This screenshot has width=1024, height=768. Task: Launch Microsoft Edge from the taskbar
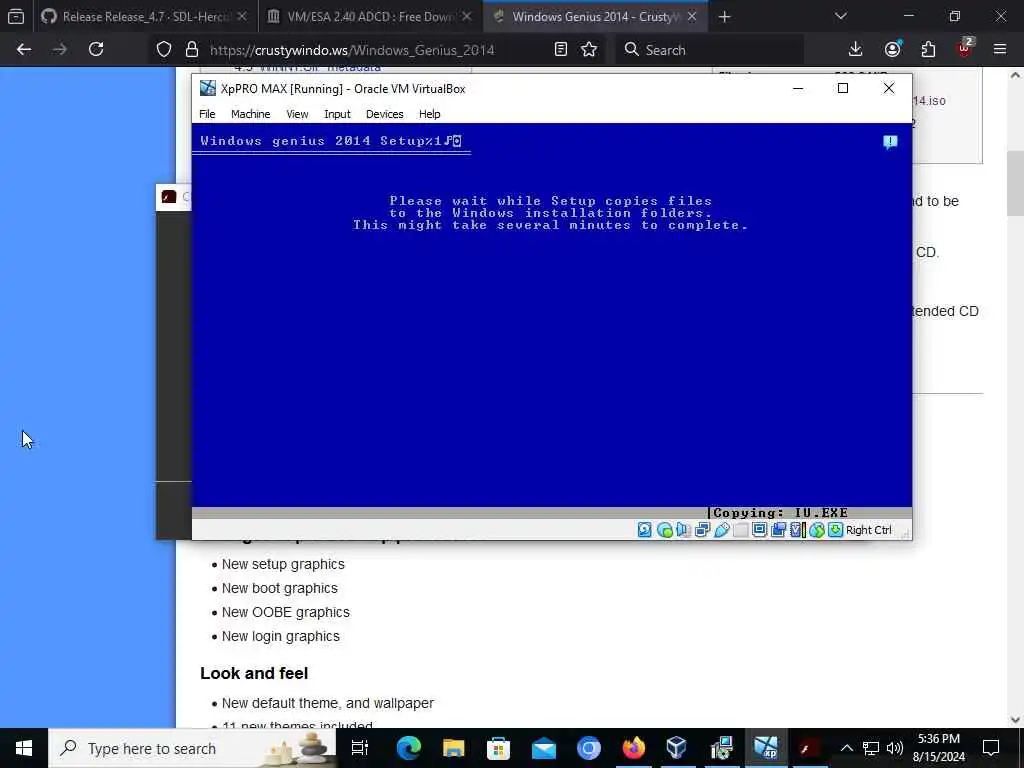409,748
